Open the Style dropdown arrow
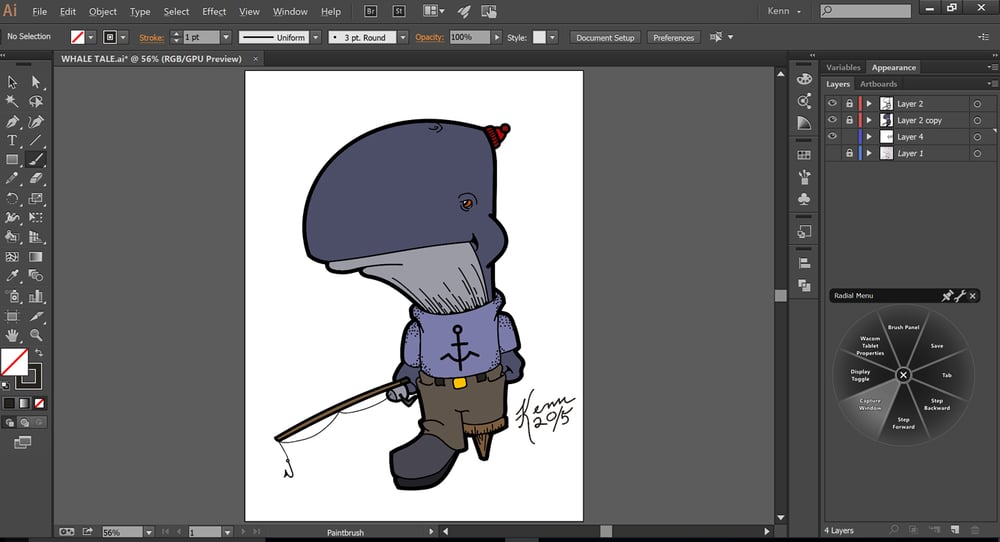Screen dimensions: 1000x542 tap(552, 38)
